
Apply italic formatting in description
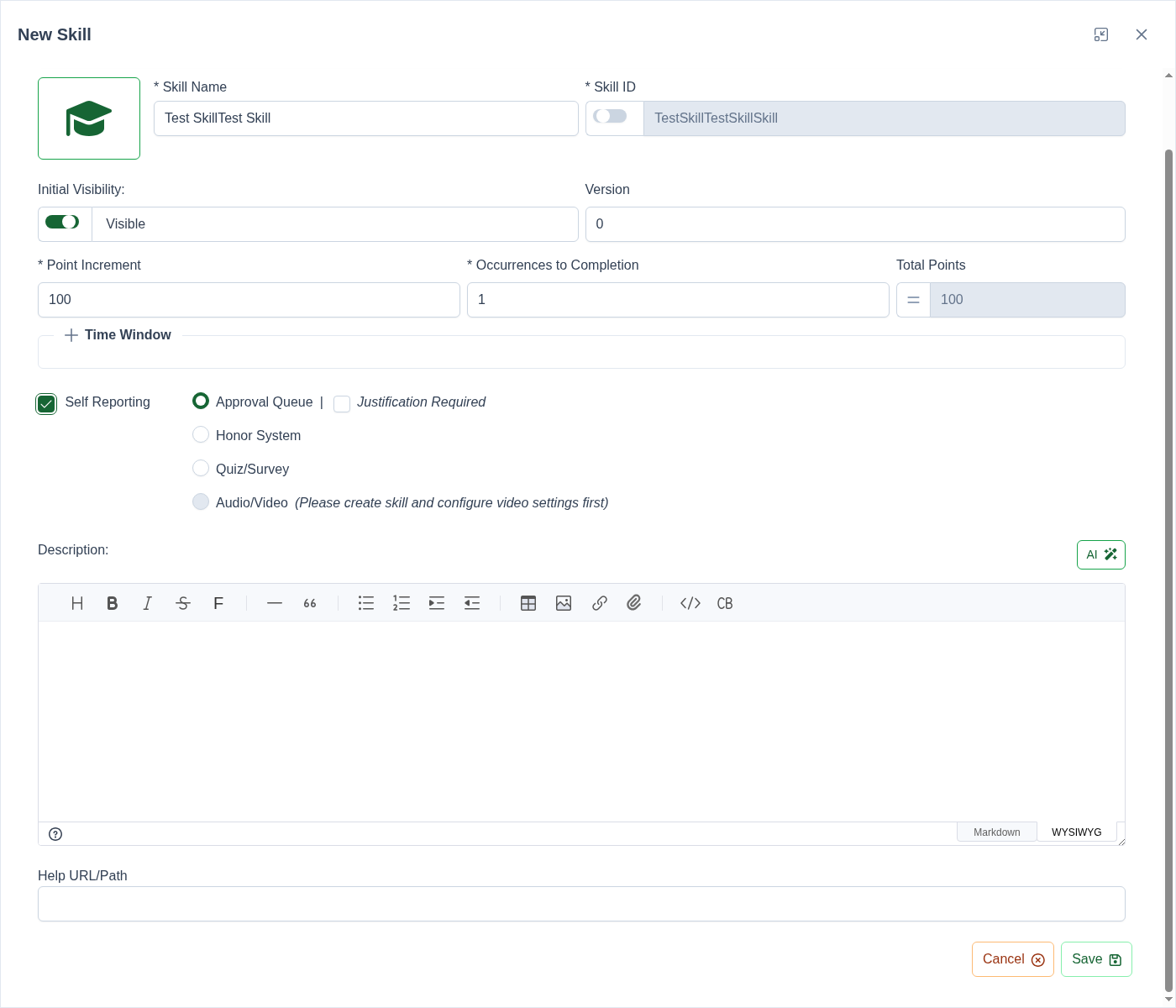(x=148, y=603)
